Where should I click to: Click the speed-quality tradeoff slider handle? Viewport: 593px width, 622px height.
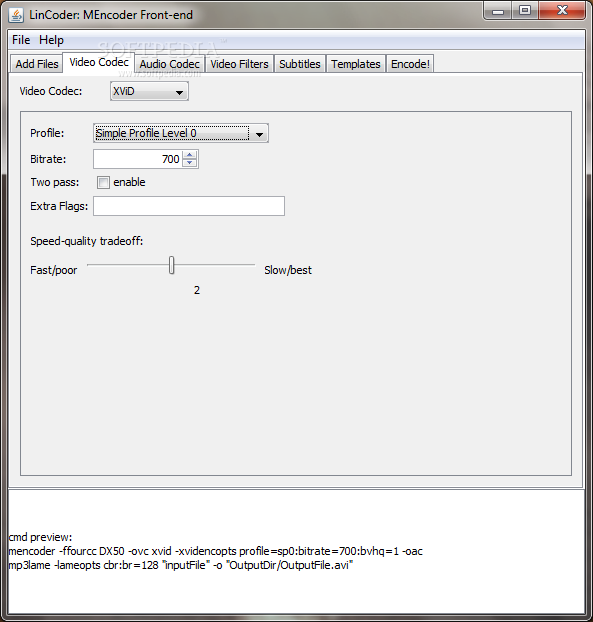click(171, 265)
